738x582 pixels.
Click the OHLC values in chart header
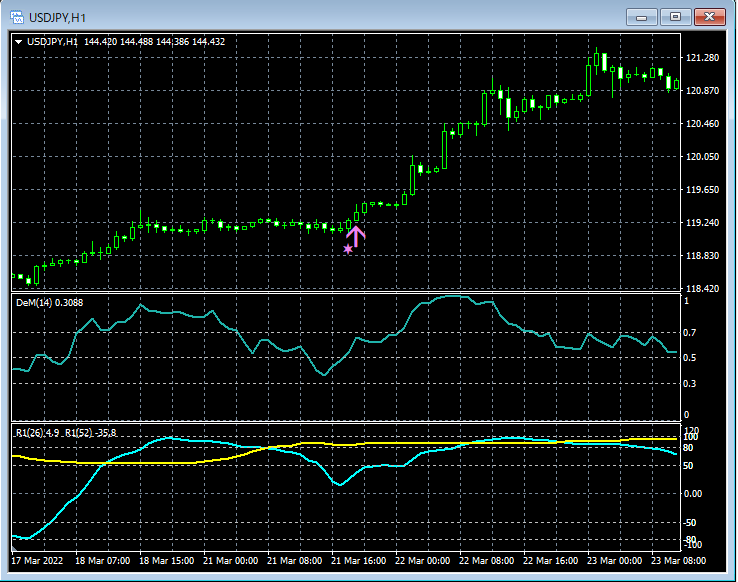155,42
